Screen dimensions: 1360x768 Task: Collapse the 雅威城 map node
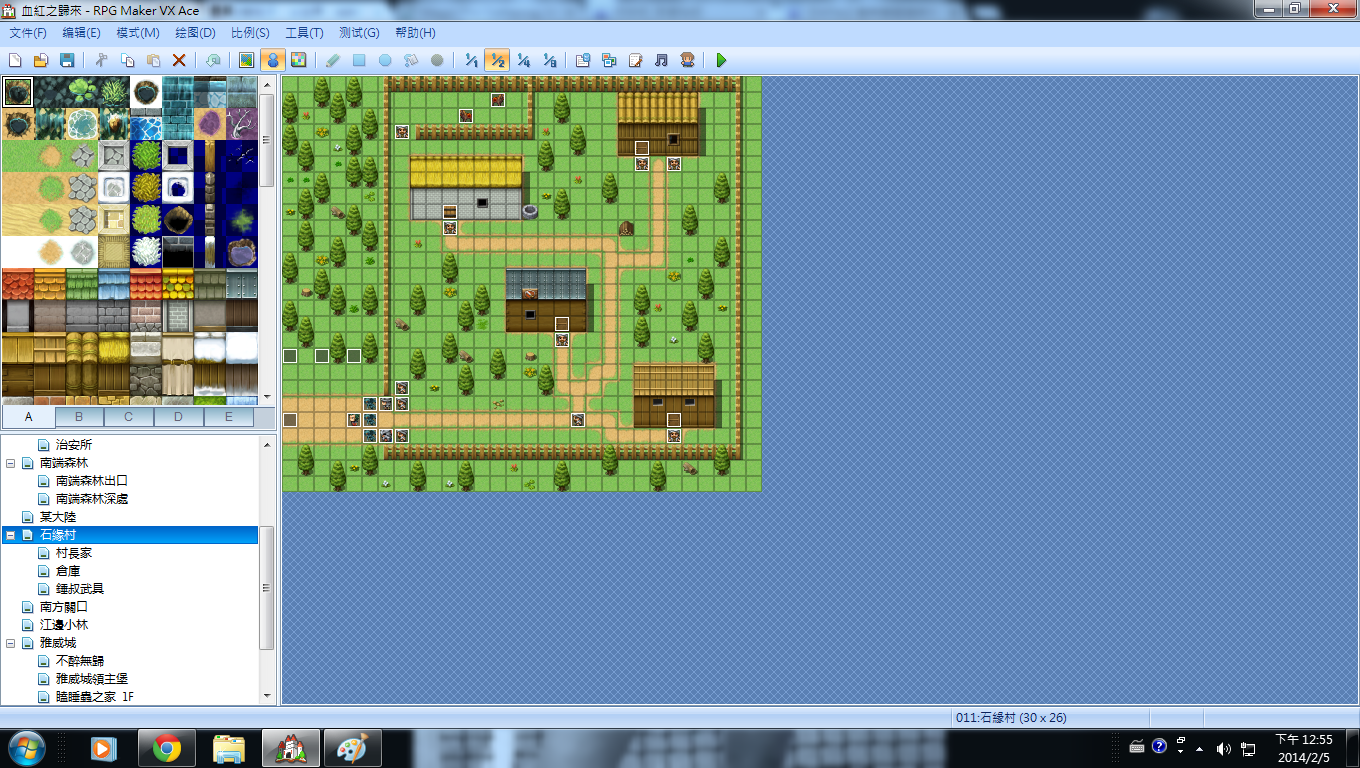11,643
